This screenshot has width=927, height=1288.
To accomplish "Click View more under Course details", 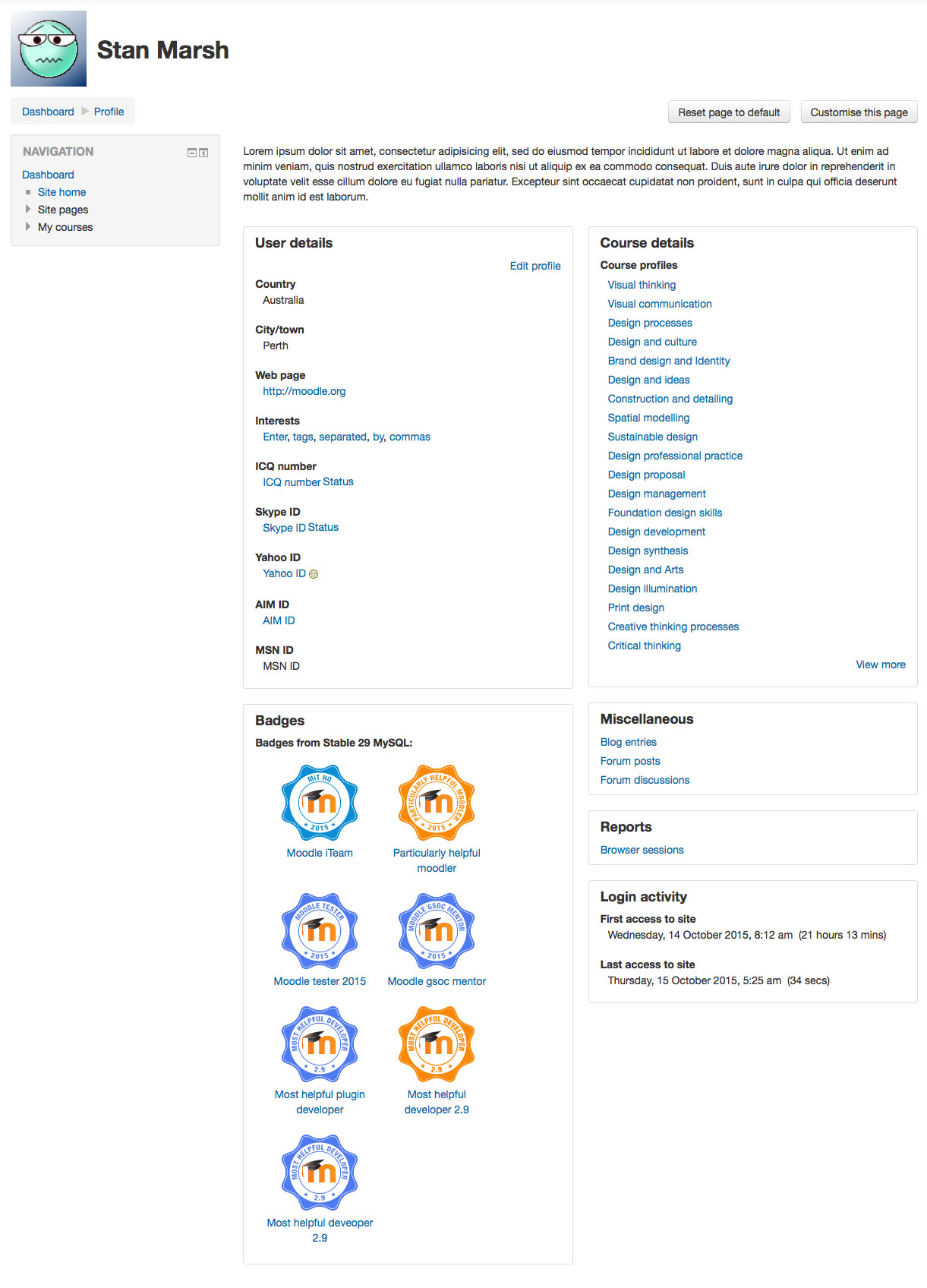I will 881,665.
